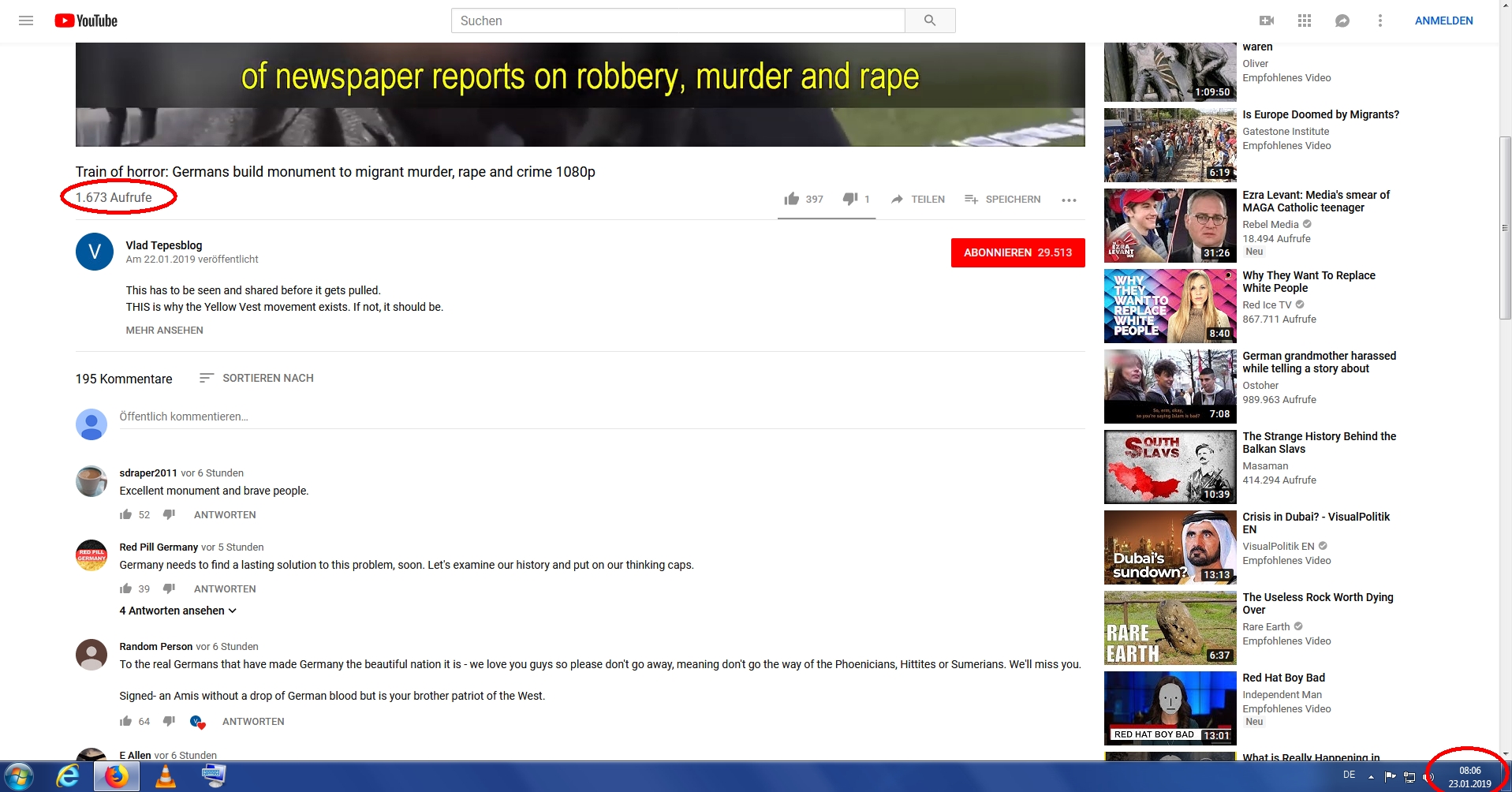Image resolution: width=1512 pixels, height=792 pixels.
Task: Click the Red Ice TV channel name
Action: (1267, 304)
